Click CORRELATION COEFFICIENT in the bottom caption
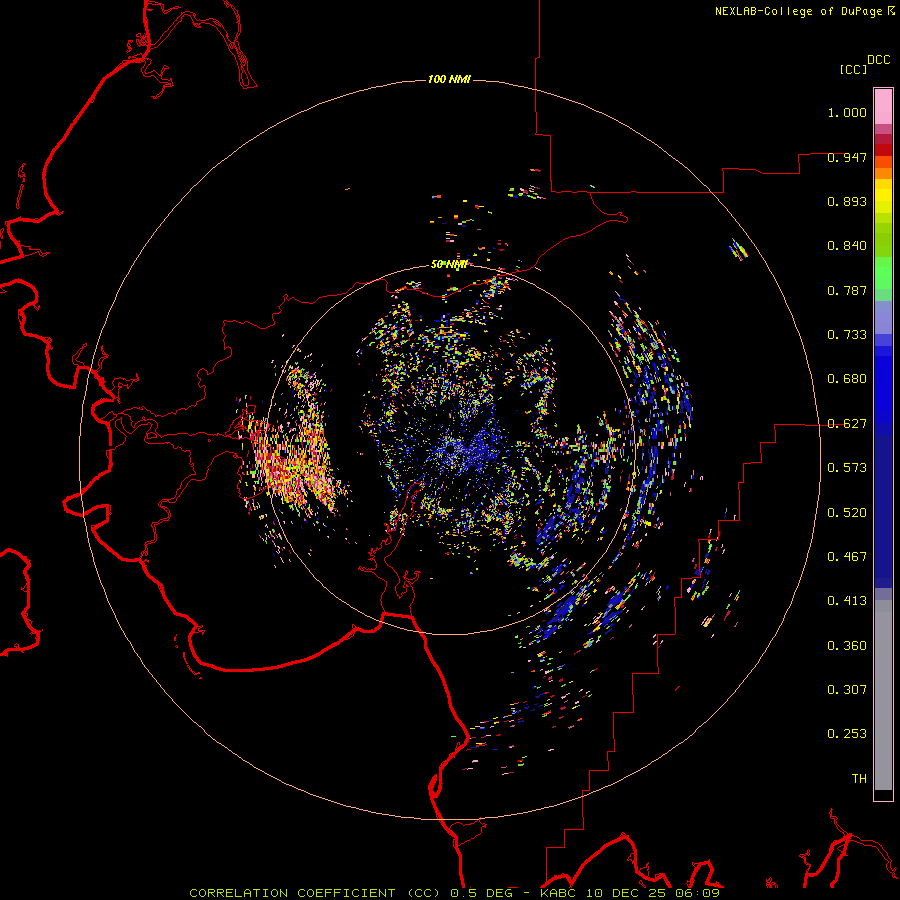Viewport: 900px width, 900px height. [x=292, y=893]
